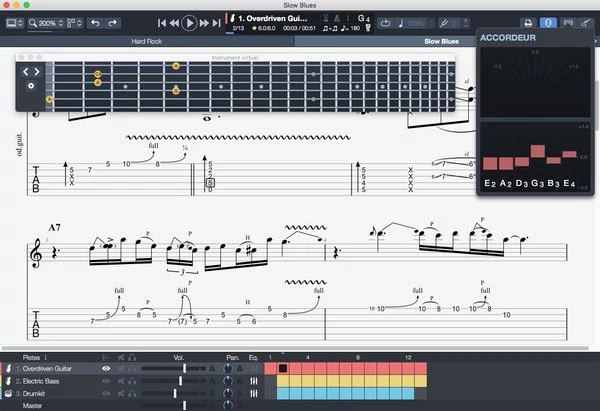Click Drumkit volume slider handle
The width and height of the screenshot is (600, 411).
tap(175, 393)
